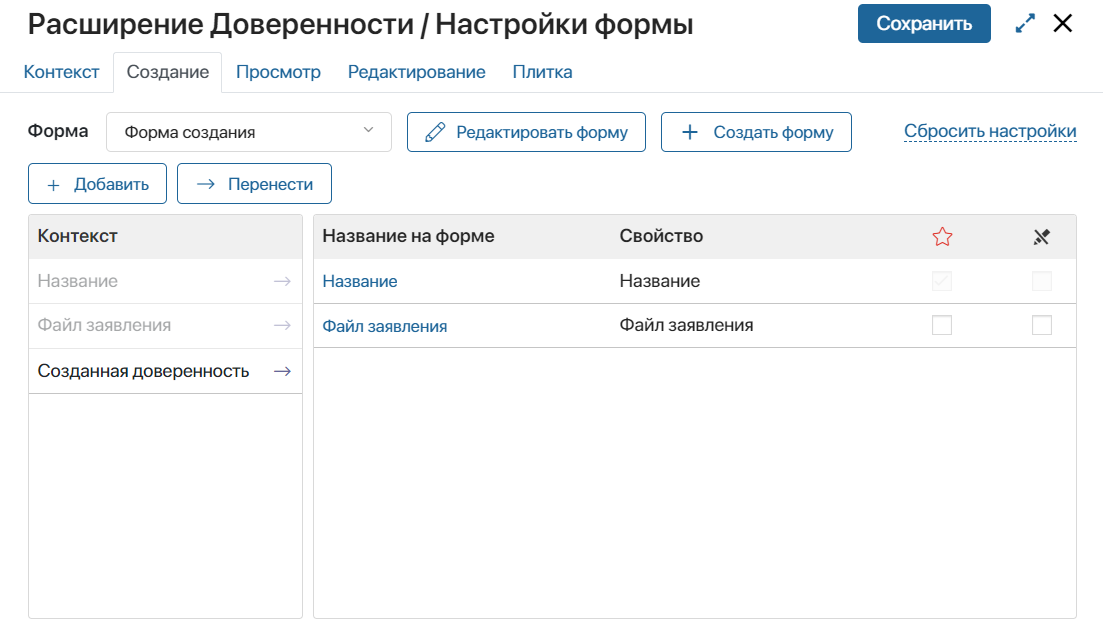Switch to the Контекст tab
The height and width of the screenshot is (629, 1106).
[x=62, y=72]
